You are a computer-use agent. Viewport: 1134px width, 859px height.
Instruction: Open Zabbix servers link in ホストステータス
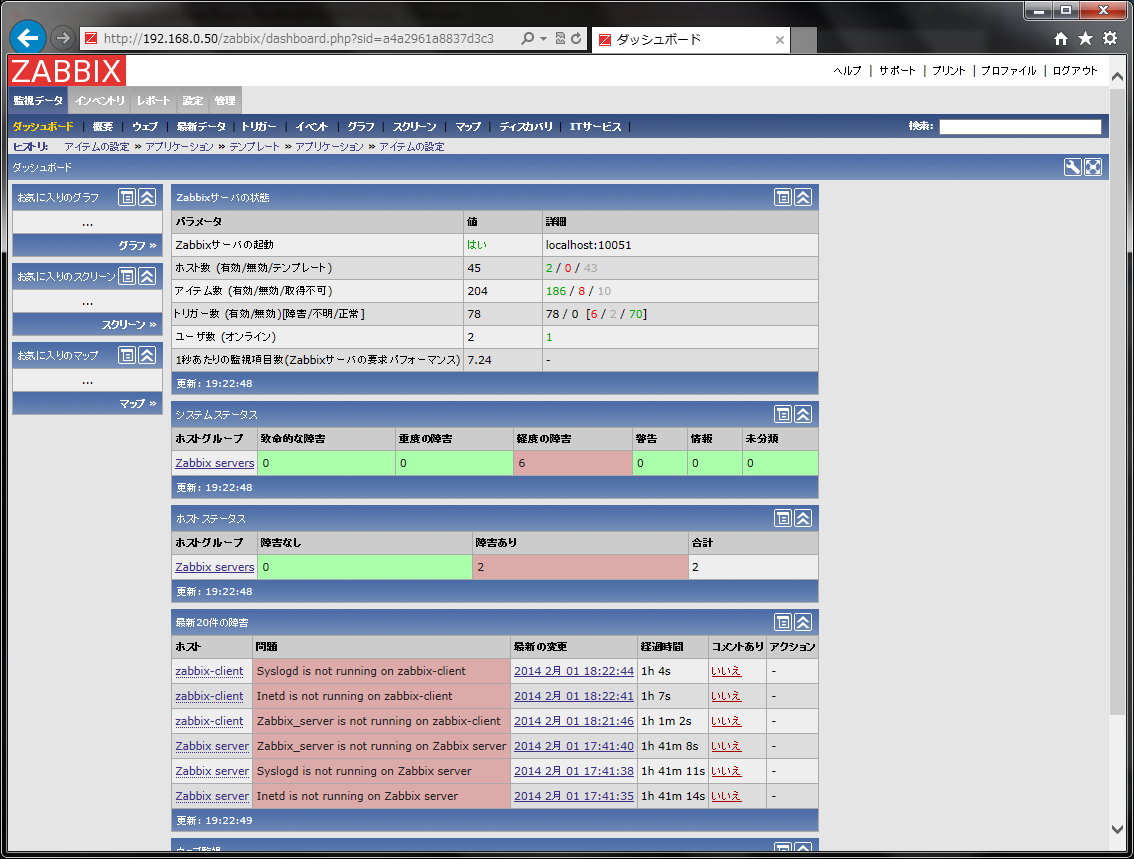click(215, 567)
